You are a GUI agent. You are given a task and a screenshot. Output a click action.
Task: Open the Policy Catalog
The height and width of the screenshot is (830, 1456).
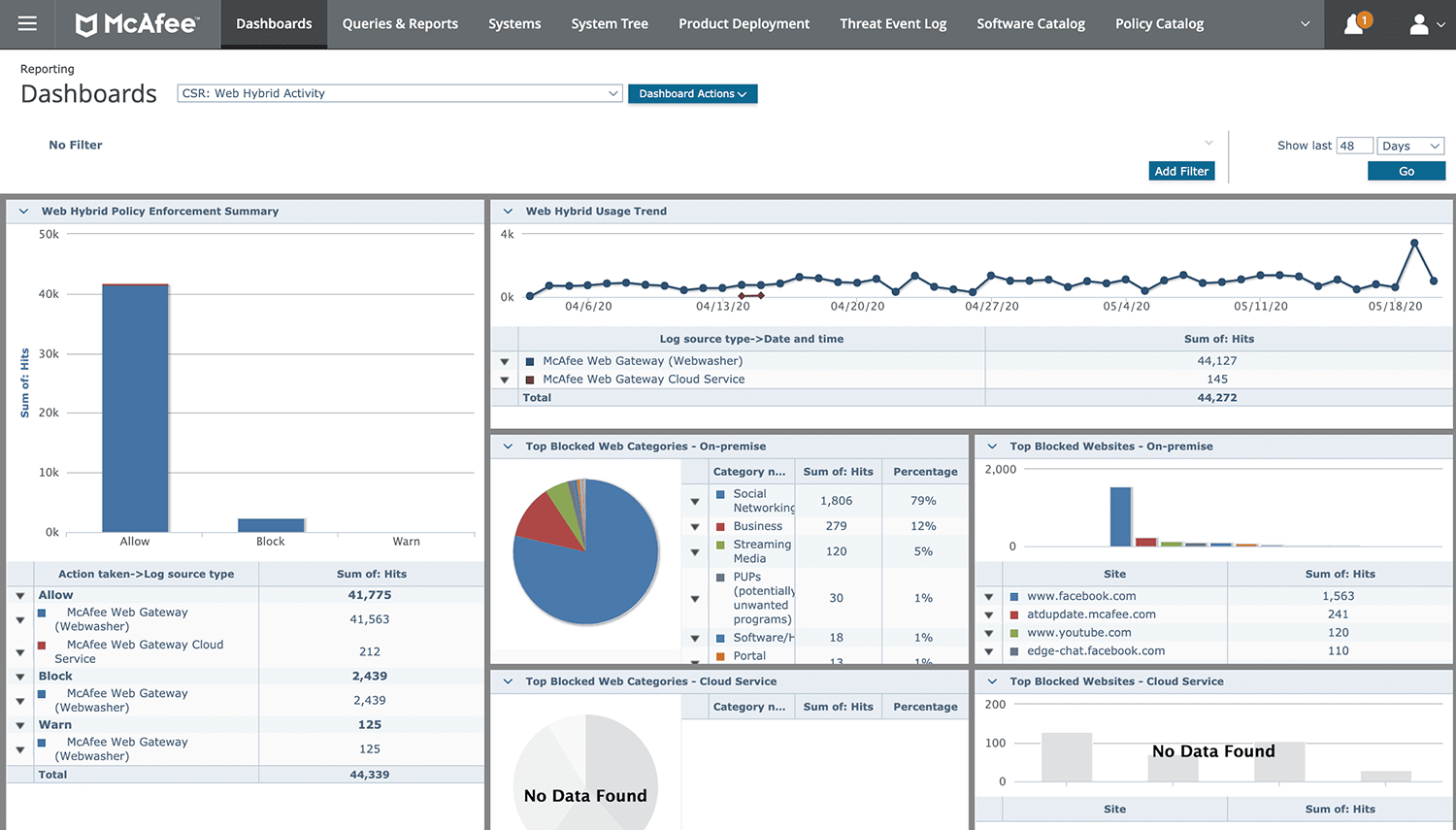click(1159, 24)
